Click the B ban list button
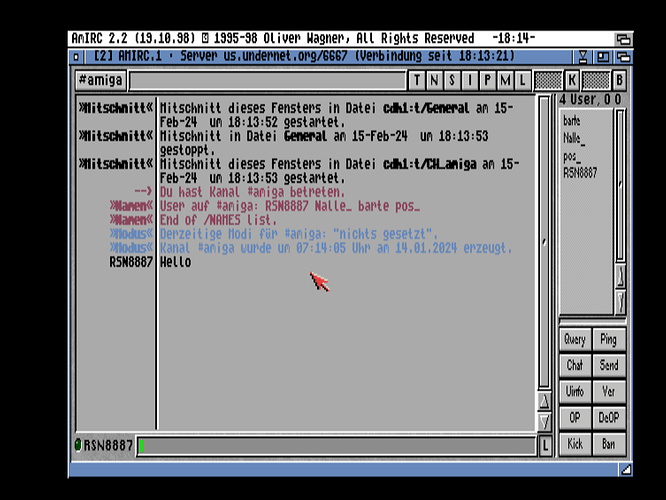The image size is (666, 500). tap(619, 80)
